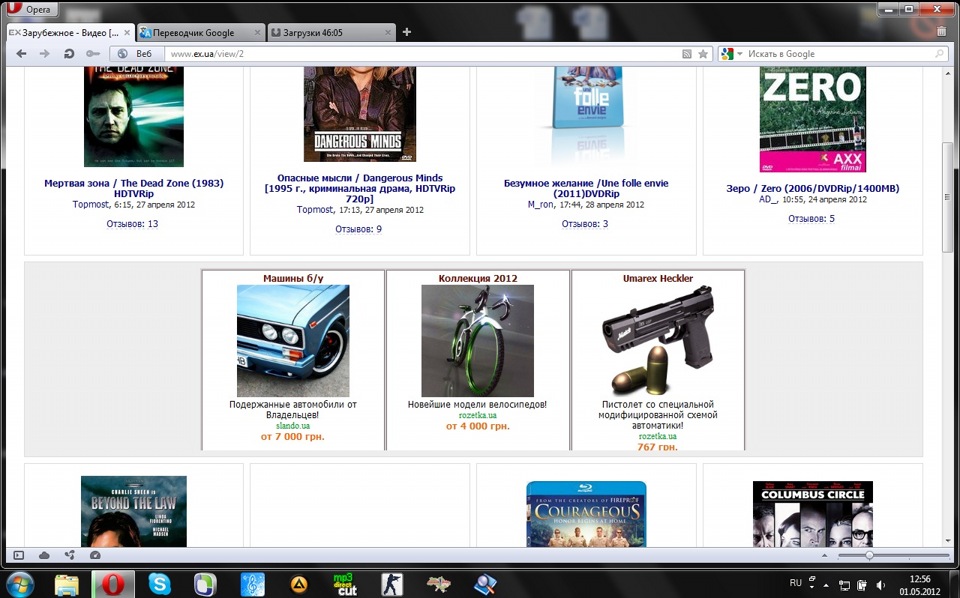960x598 pixels.
Task: Open Topmost author link under Dead Zone
Action: (x=91, y=204)
